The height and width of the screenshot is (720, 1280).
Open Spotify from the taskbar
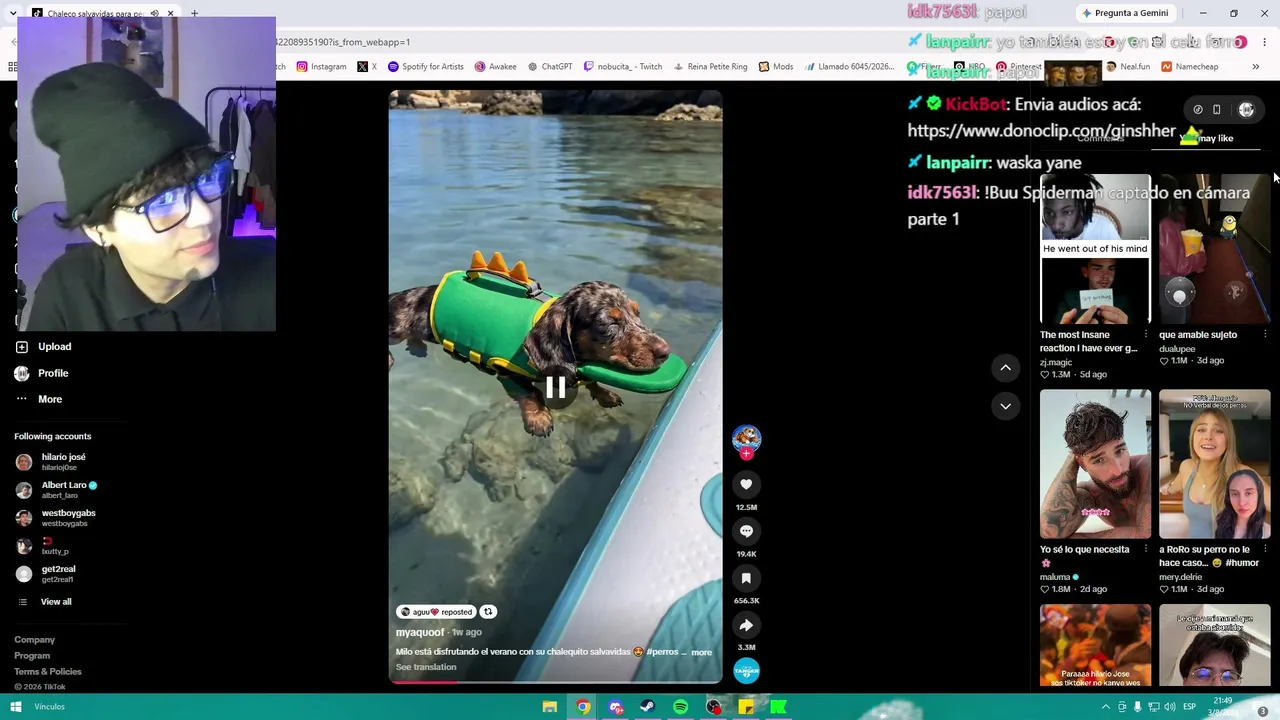click(681, 707)
